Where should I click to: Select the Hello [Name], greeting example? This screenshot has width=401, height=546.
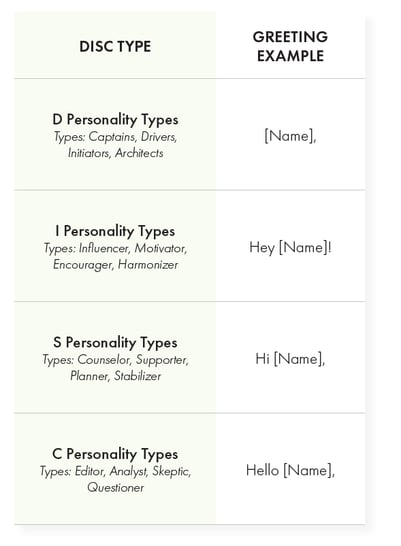(290, 470)
